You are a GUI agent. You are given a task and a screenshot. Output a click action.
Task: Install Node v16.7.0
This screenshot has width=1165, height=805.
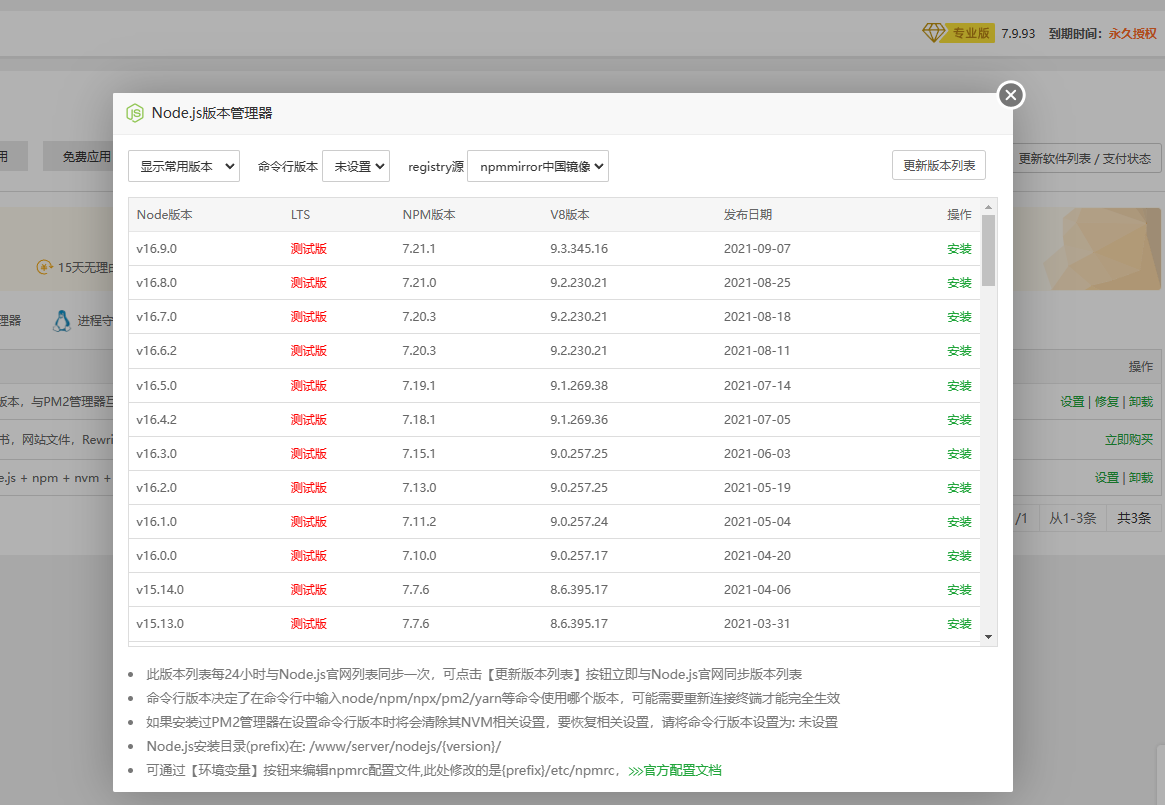click(x=959, y=317)
